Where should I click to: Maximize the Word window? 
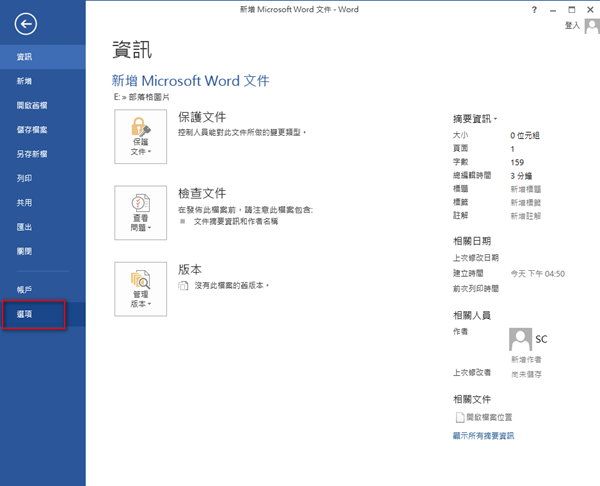tap(572, 10)
